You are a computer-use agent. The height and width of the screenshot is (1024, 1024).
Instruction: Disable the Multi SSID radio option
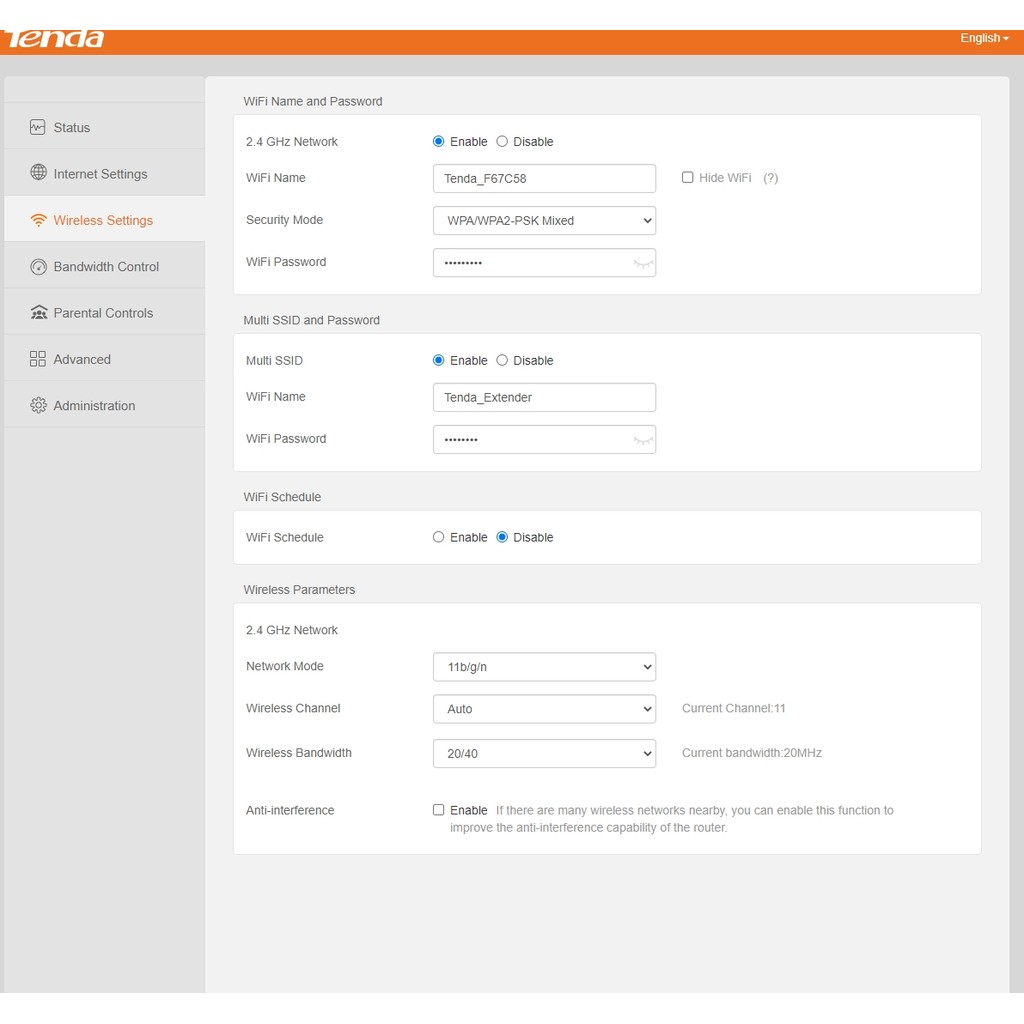502,360
